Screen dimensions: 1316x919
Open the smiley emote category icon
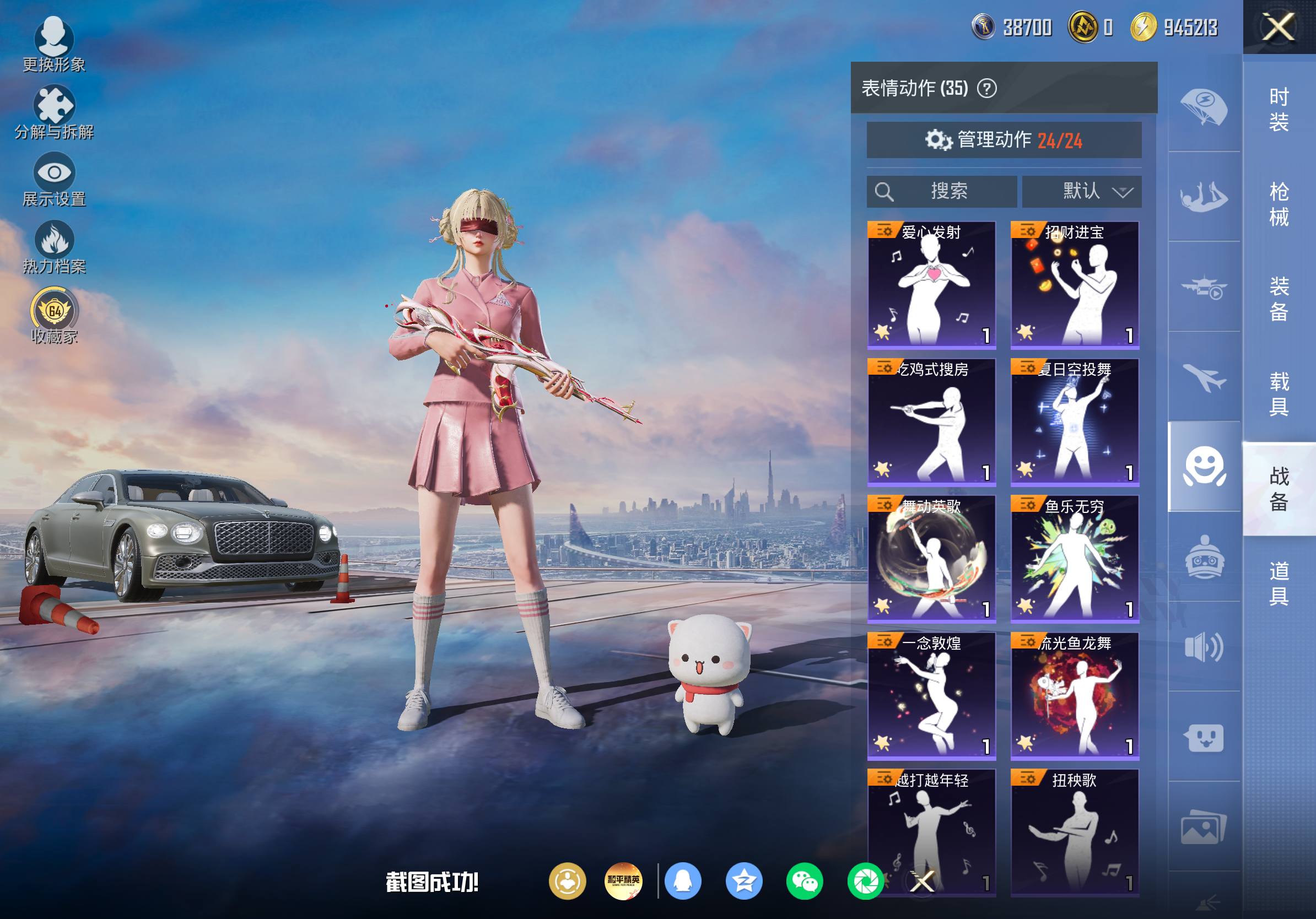1205,466
